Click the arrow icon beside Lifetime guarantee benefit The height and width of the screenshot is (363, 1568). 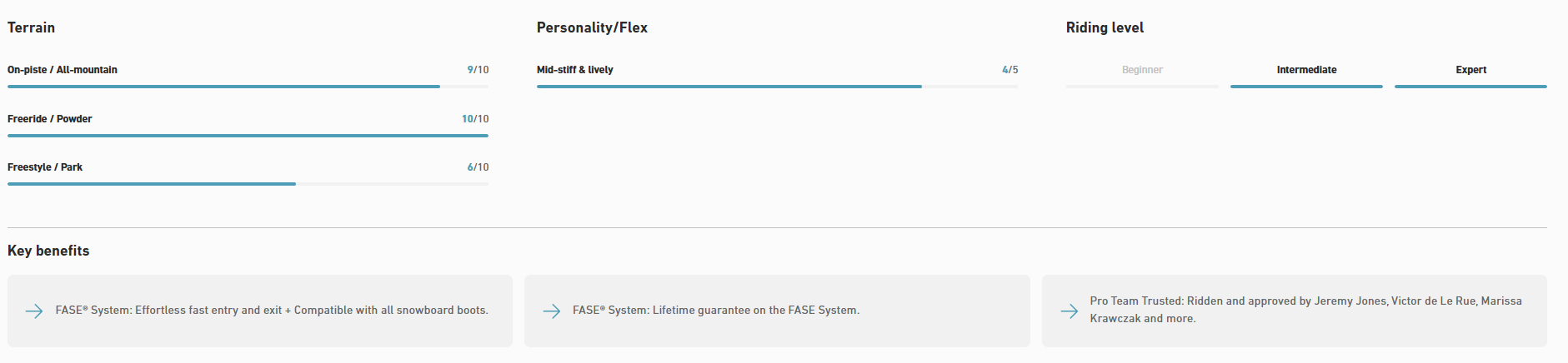552,311
